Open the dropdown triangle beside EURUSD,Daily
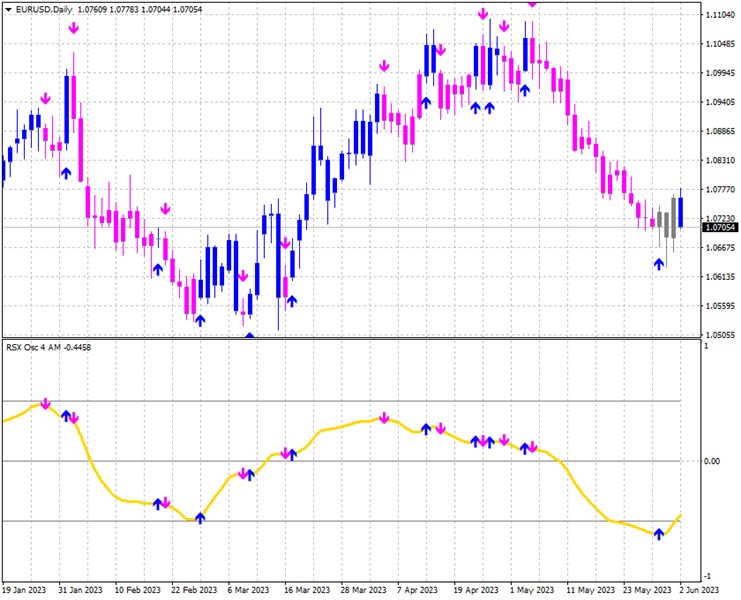The image size is (741, 600). click(8, 10)
